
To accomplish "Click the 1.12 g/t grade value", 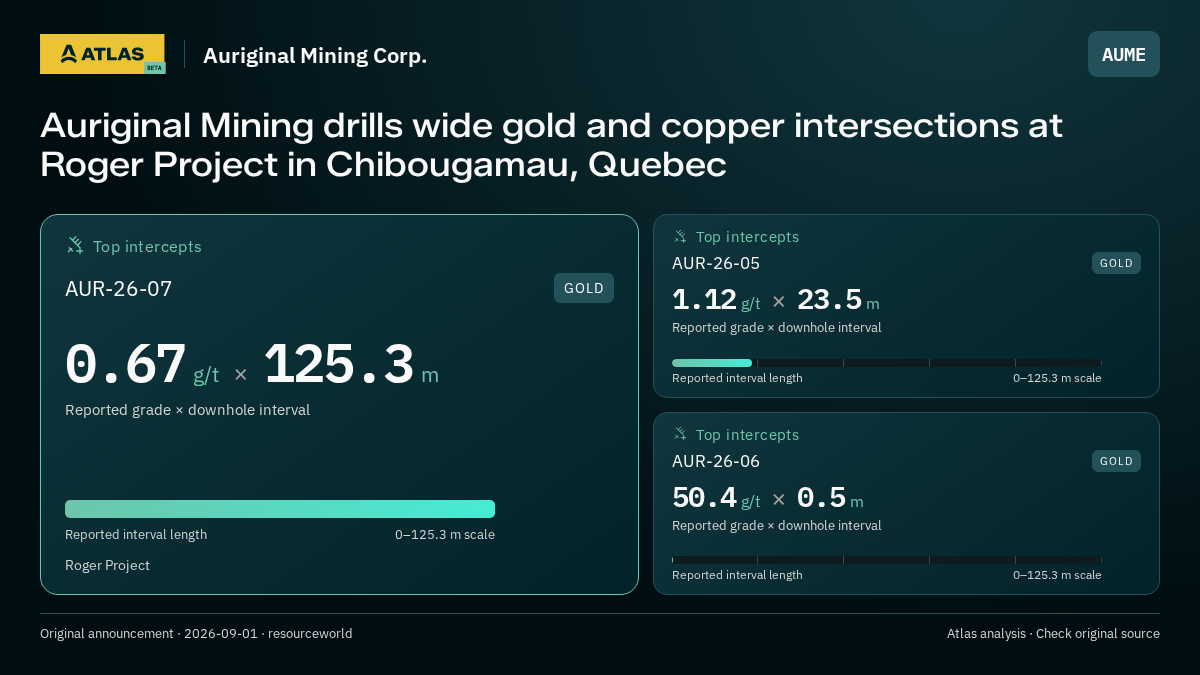I will click(716, 300).
